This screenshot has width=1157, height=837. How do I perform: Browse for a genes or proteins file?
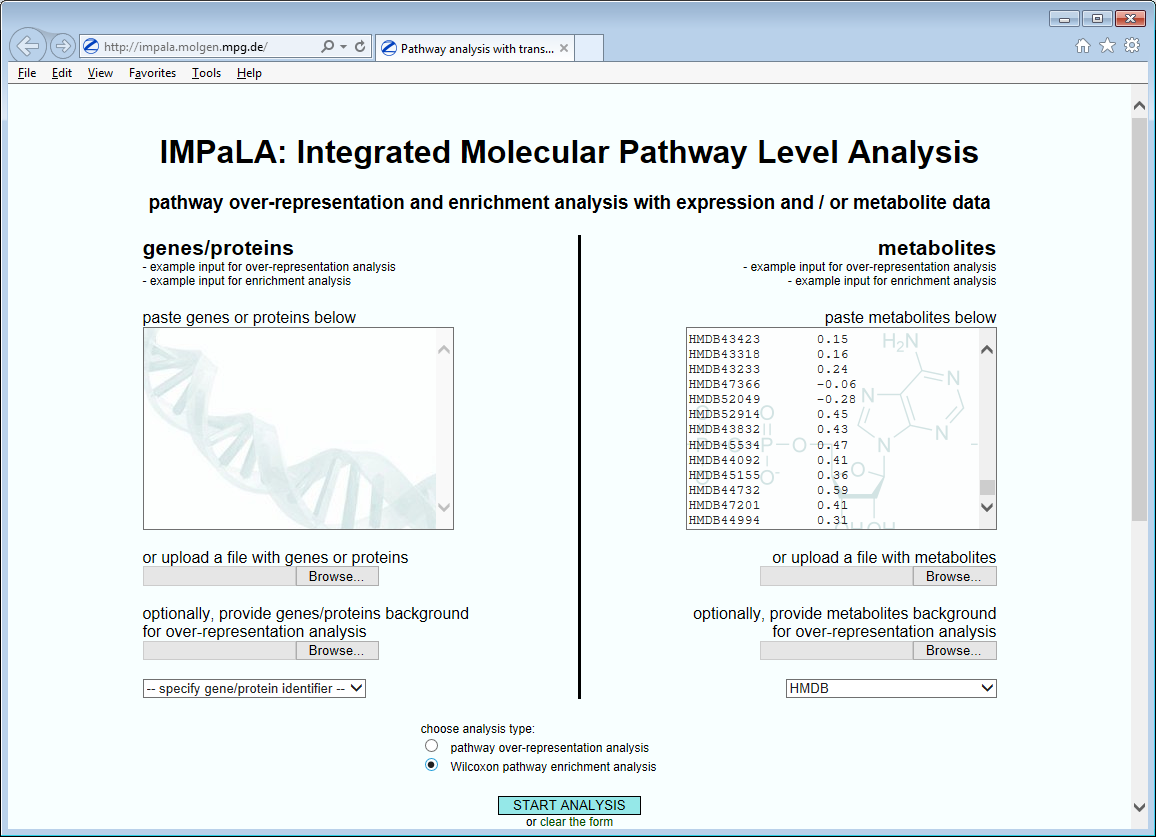pos(336,576)
